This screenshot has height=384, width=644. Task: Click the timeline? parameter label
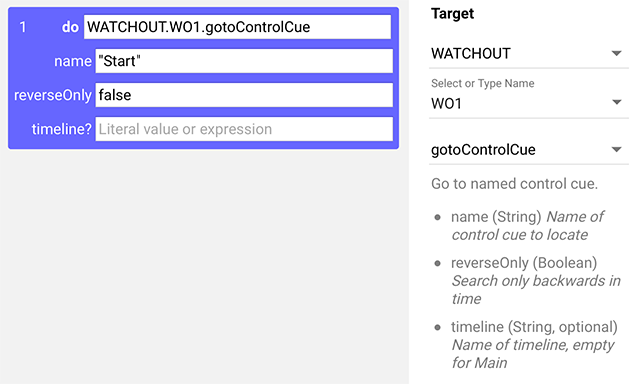pyautogui.click(x=62, y=129)
